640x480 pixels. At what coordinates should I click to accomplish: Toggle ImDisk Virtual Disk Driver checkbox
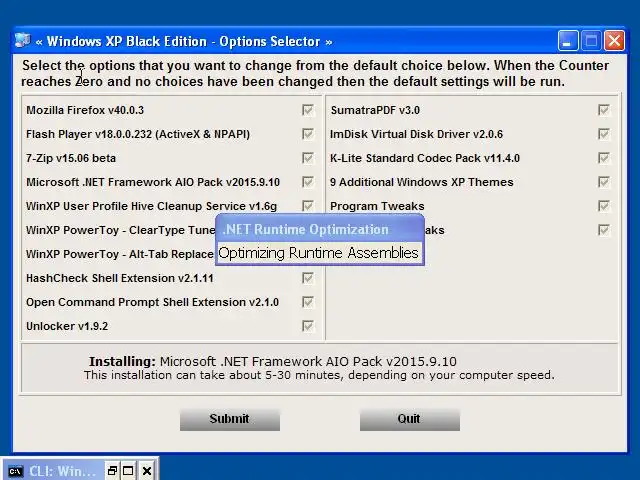click(x=604, y=134)
